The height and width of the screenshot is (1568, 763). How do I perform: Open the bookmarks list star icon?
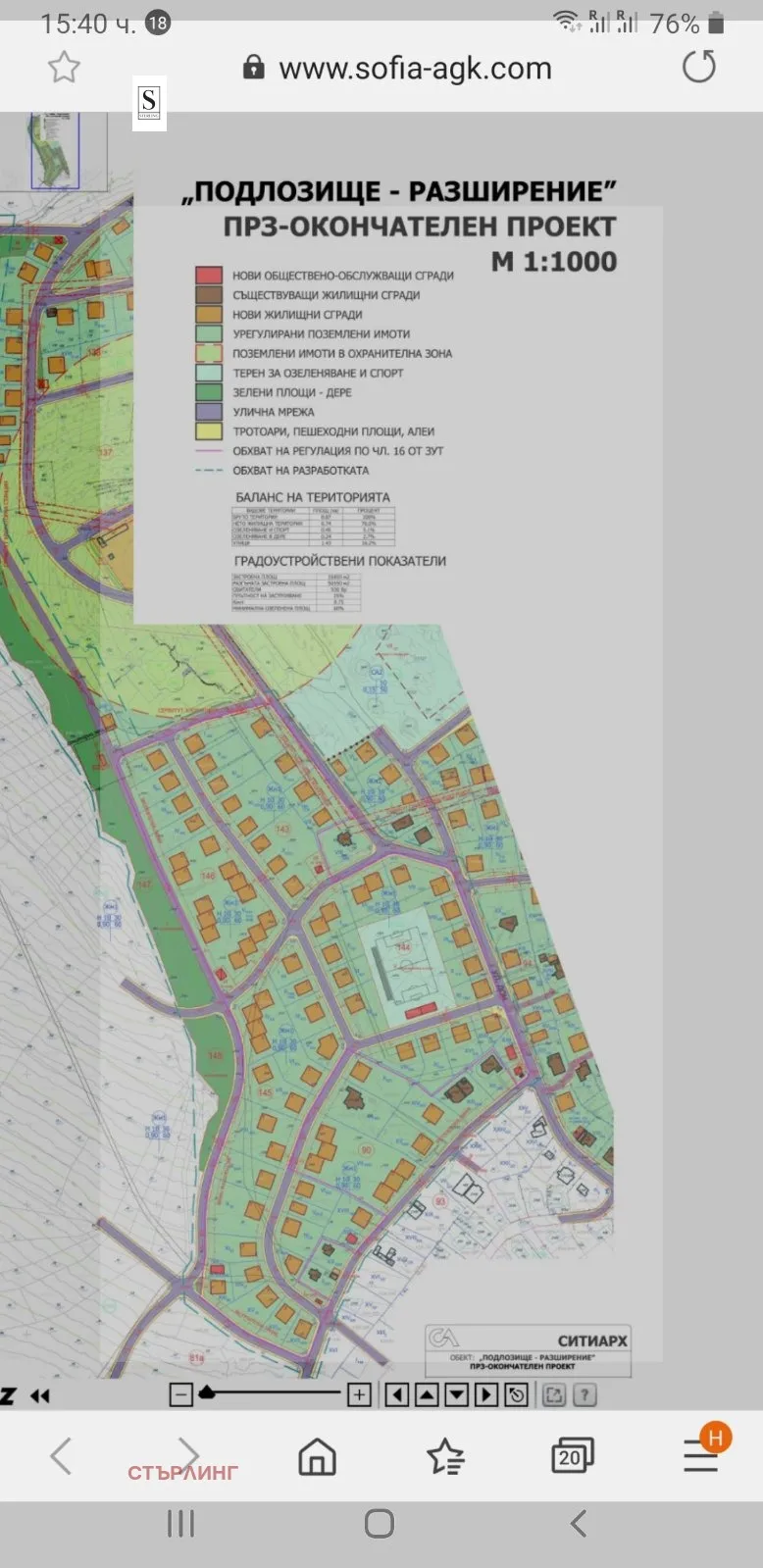tap(445, 1456)
